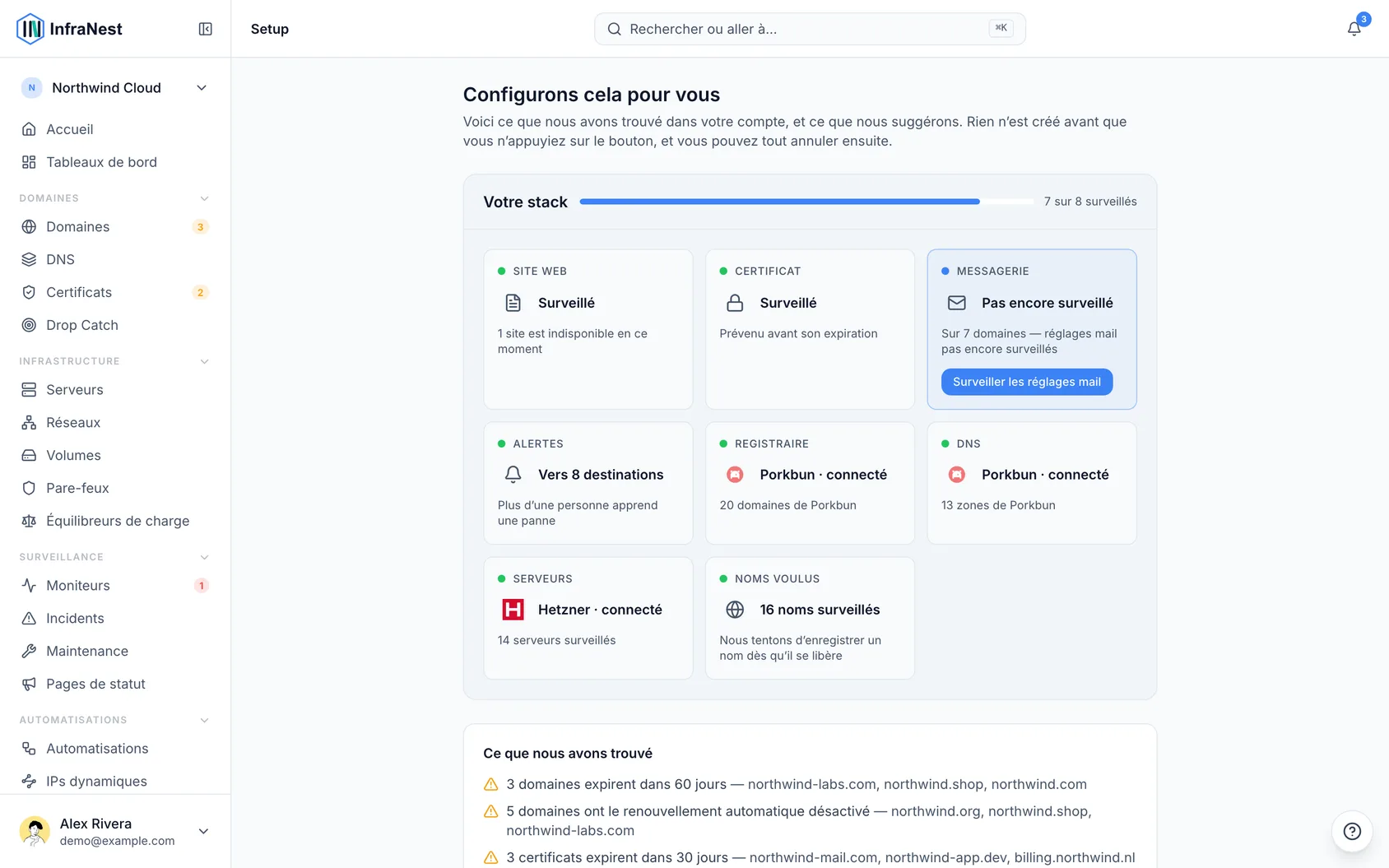
Task: Collapse the Infrastructure section
Action: pos(204,361)
